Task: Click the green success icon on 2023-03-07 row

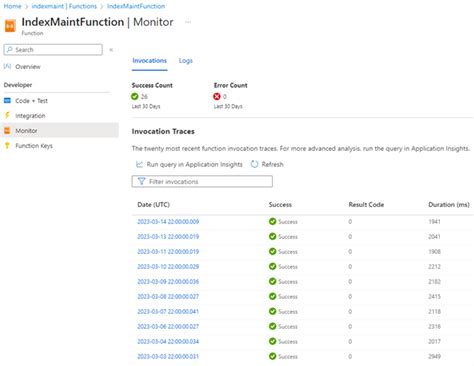Action: coord(273,311)
